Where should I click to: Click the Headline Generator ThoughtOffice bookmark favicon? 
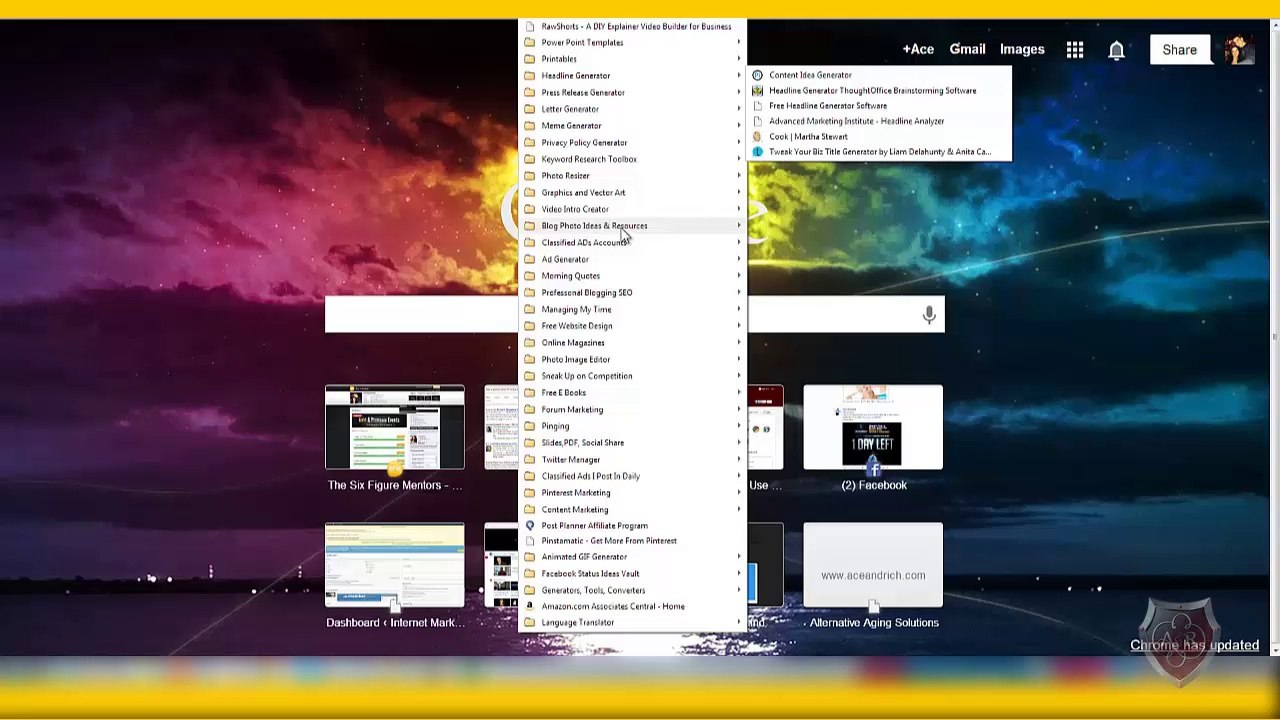pyautogui.click(x=757, y=91)
